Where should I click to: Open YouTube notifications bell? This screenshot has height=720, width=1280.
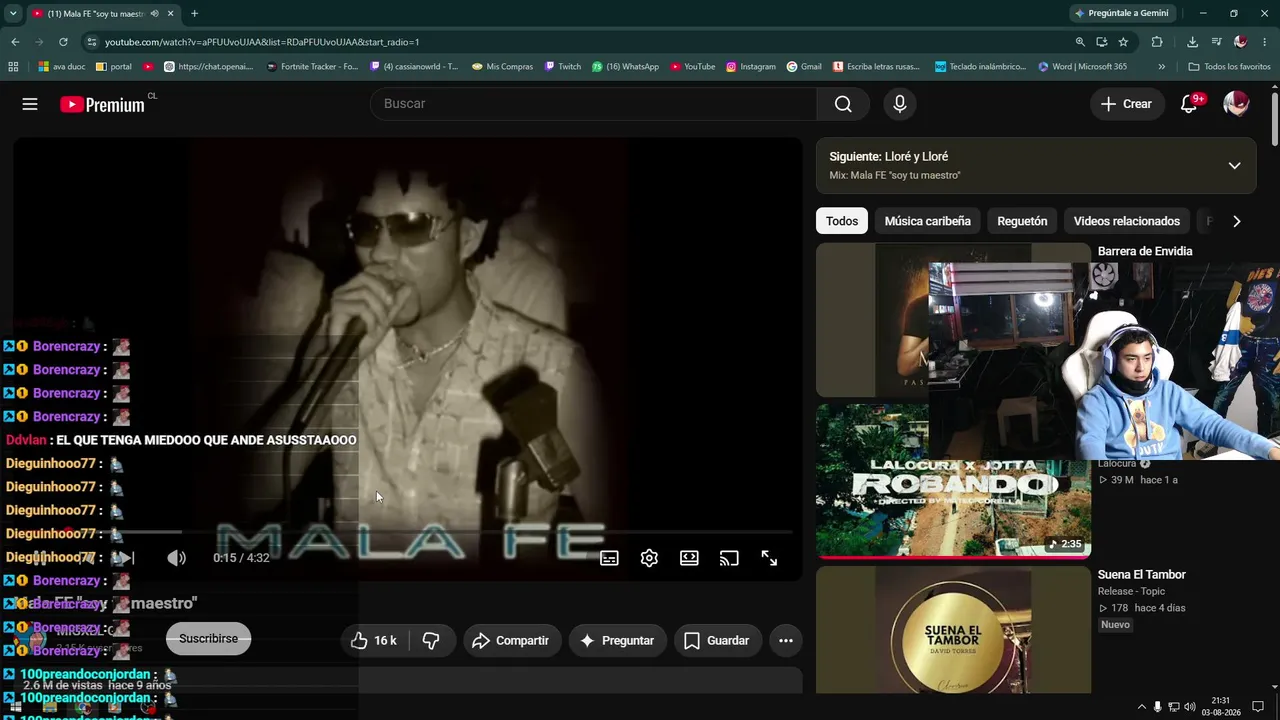pos(1189,104)
